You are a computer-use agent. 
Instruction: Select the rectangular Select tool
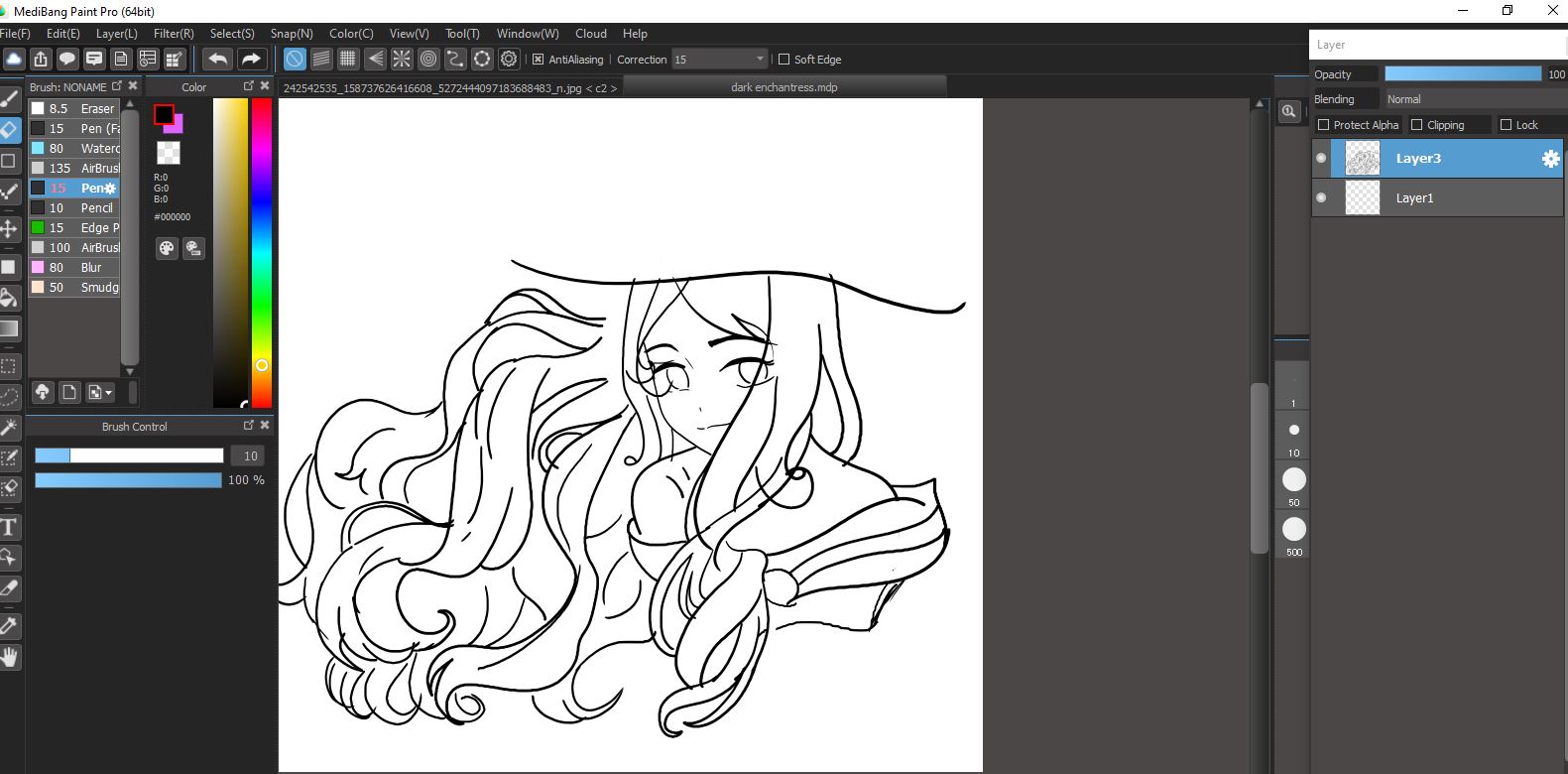pos(9,366)
